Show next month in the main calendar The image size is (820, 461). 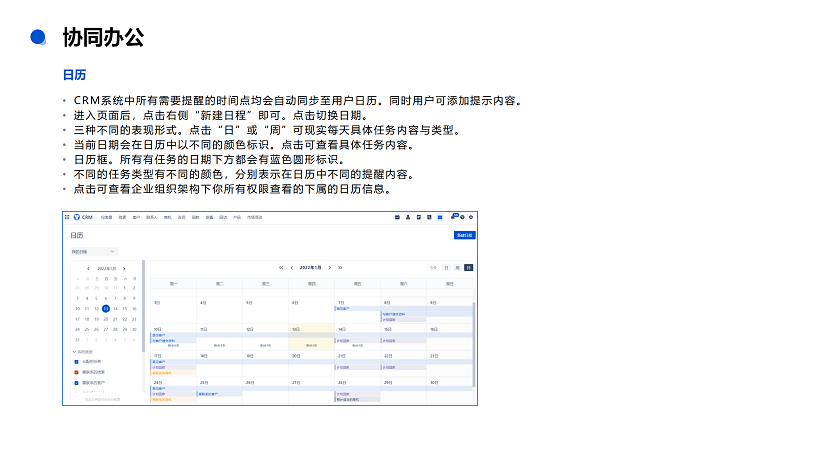point(329,268)
